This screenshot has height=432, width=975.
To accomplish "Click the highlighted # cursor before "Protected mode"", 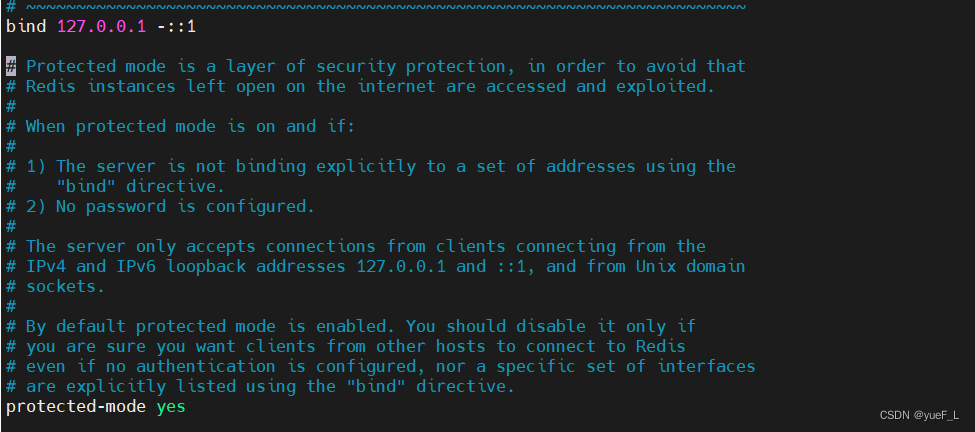I will (x=11, y=66).
